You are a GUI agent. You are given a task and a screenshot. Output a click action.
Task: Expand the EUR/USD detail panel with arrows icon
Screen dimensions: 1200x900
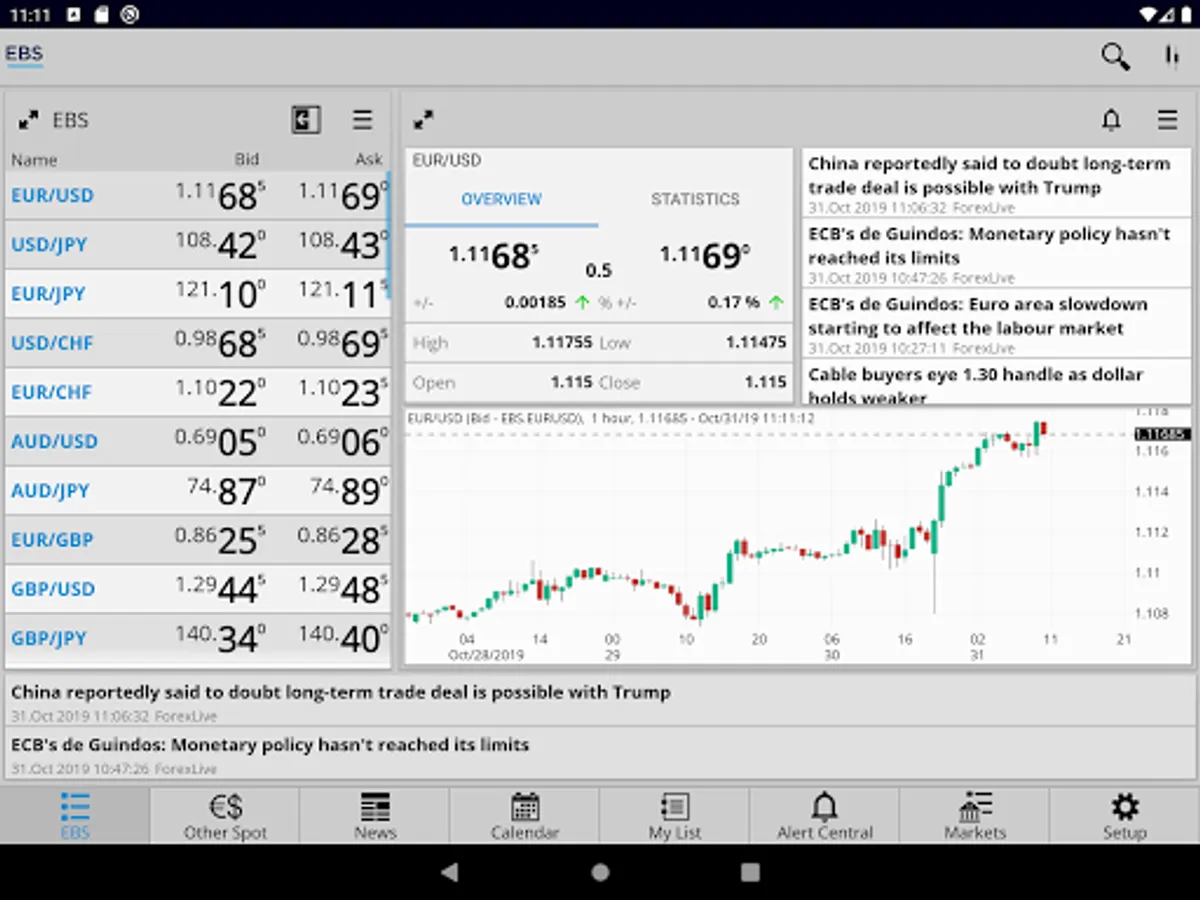point(424,120)
